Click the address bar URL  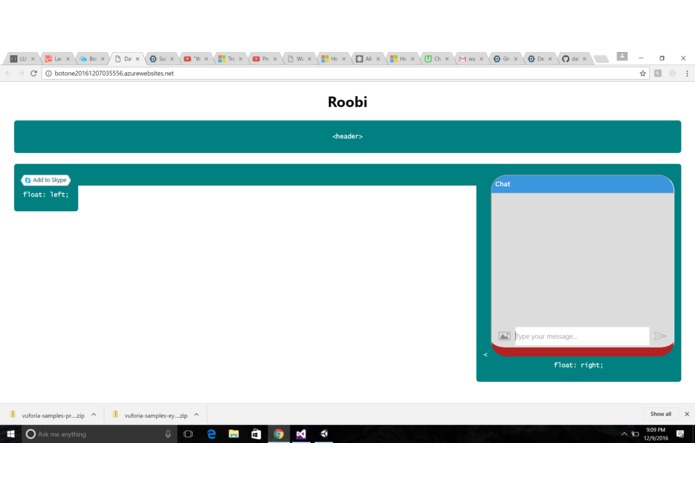pos(114,74)
